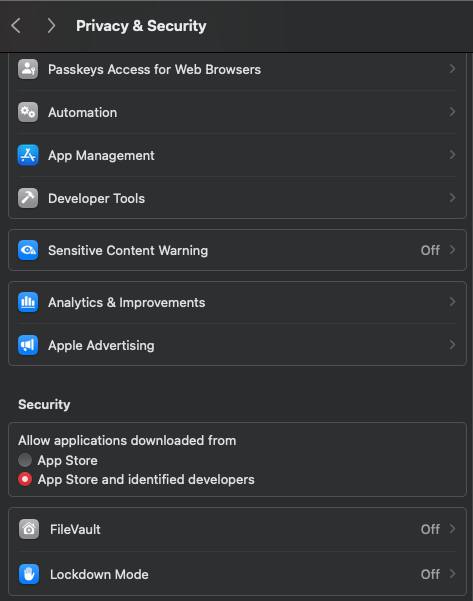Open Apple Advertising via its chevron
Image resolution: width=473 pixels, height=601 pixels.
tap(452, 345)
